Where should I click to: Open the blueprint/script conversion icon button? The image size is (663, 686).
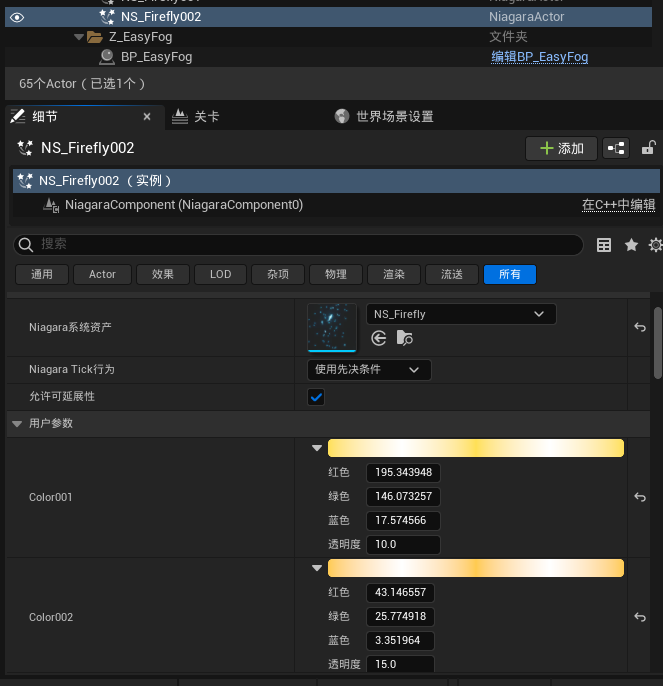[616, 148]
